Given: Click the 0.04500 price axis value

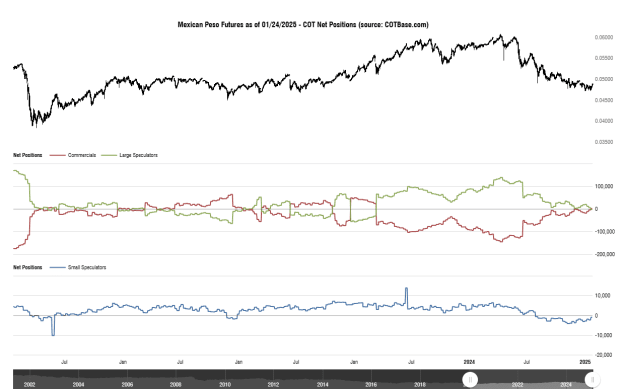Looking at the screenshot, I should point(604,100).
